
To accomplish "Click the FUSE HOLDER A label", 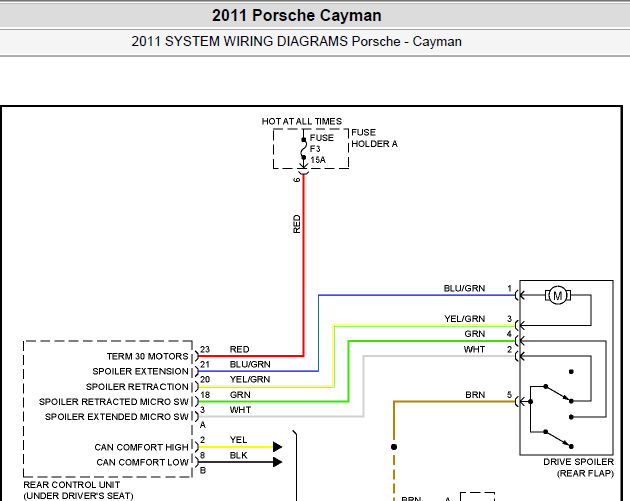I will click(x=374, y=138).
